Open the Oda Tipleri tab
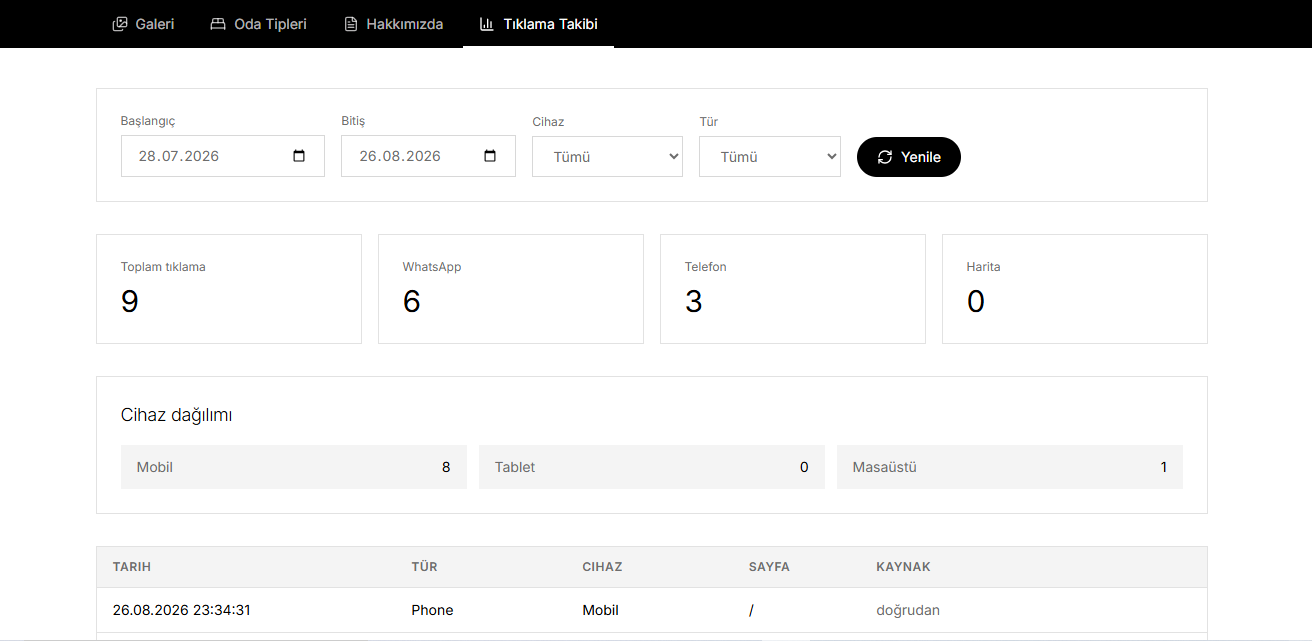The height and width of the screenshot is (641, 1312). (x=258, y=24)
